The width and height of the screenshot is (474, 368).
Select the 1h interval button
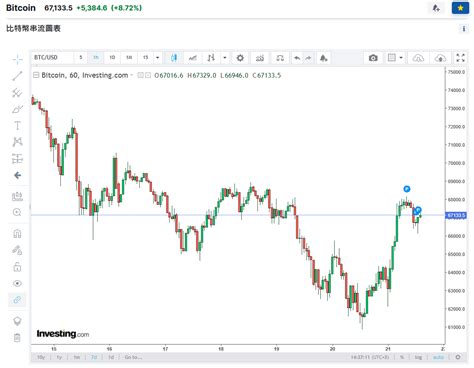[x=96, y=57]
